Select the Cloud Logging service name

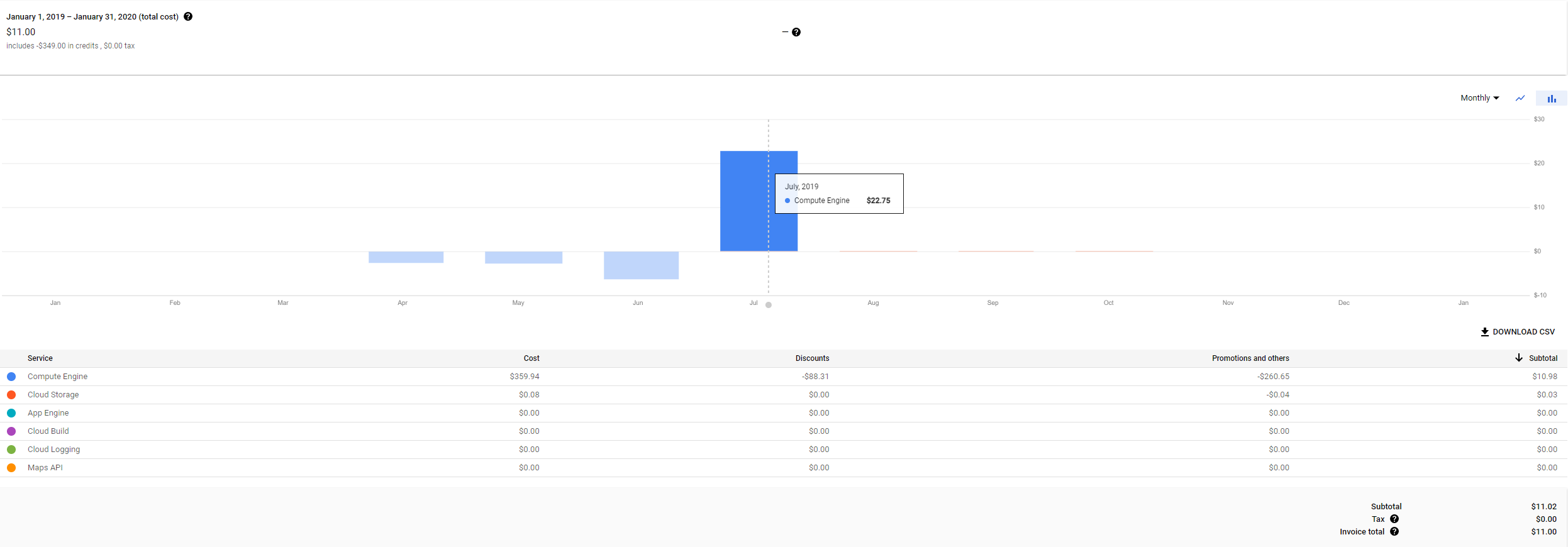pyautogui.click(x=53, y=450)
